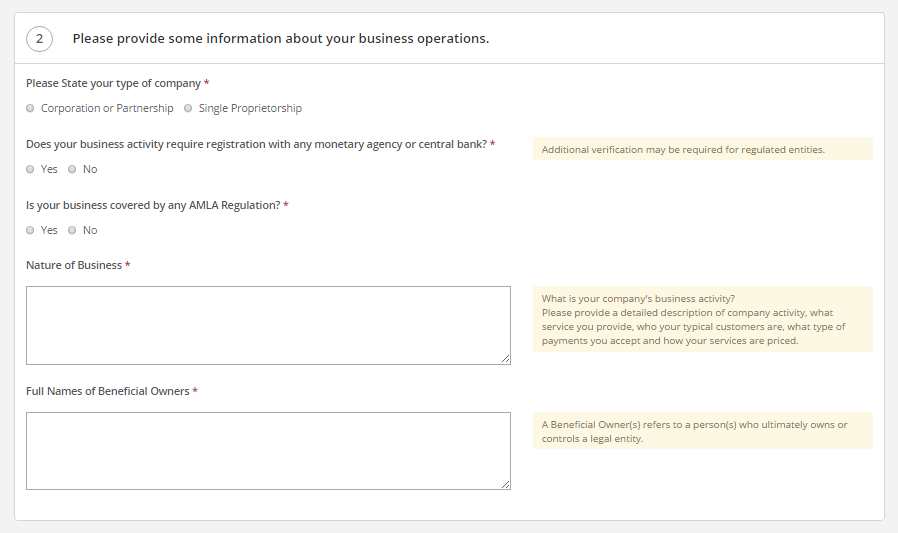Click the additional verification hint box

(703, 149)
